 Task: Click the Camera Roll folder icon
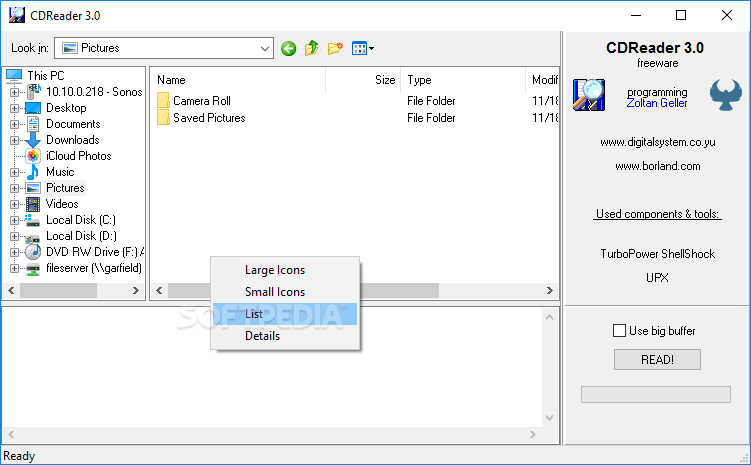[x=163, y=101]
